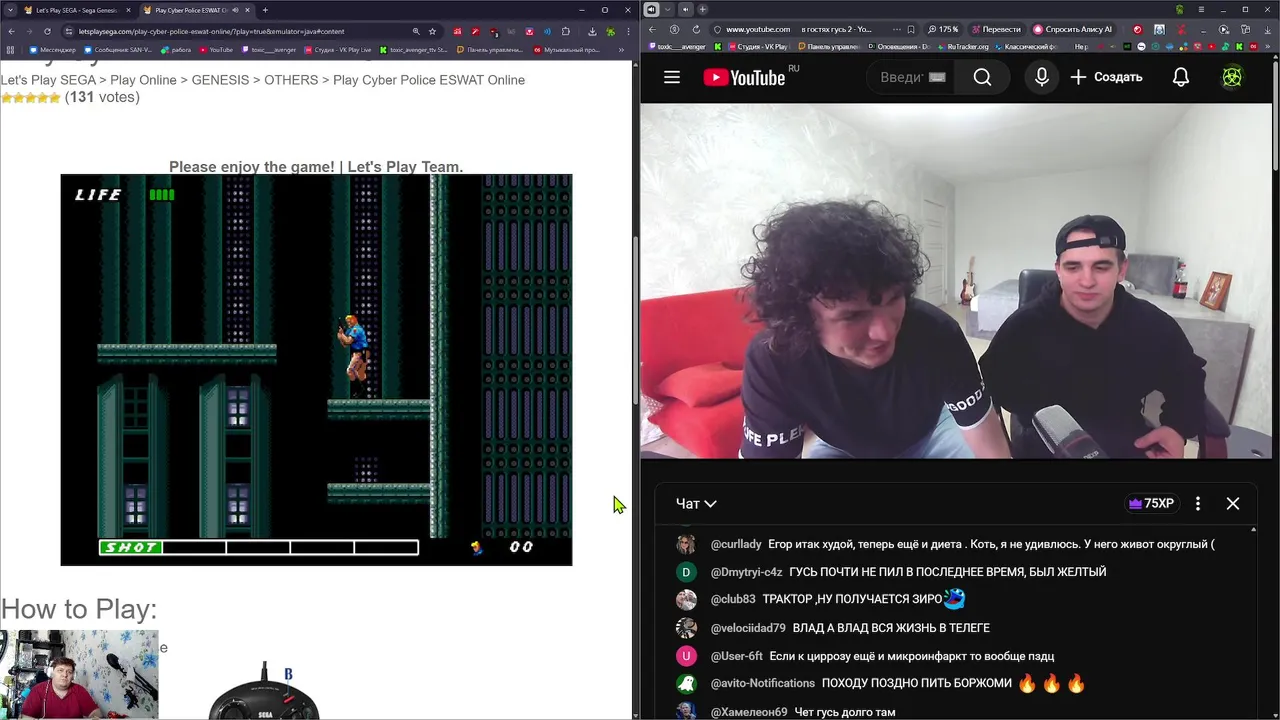
Task: Click the Перевести translate button
Action: point(995,29)
